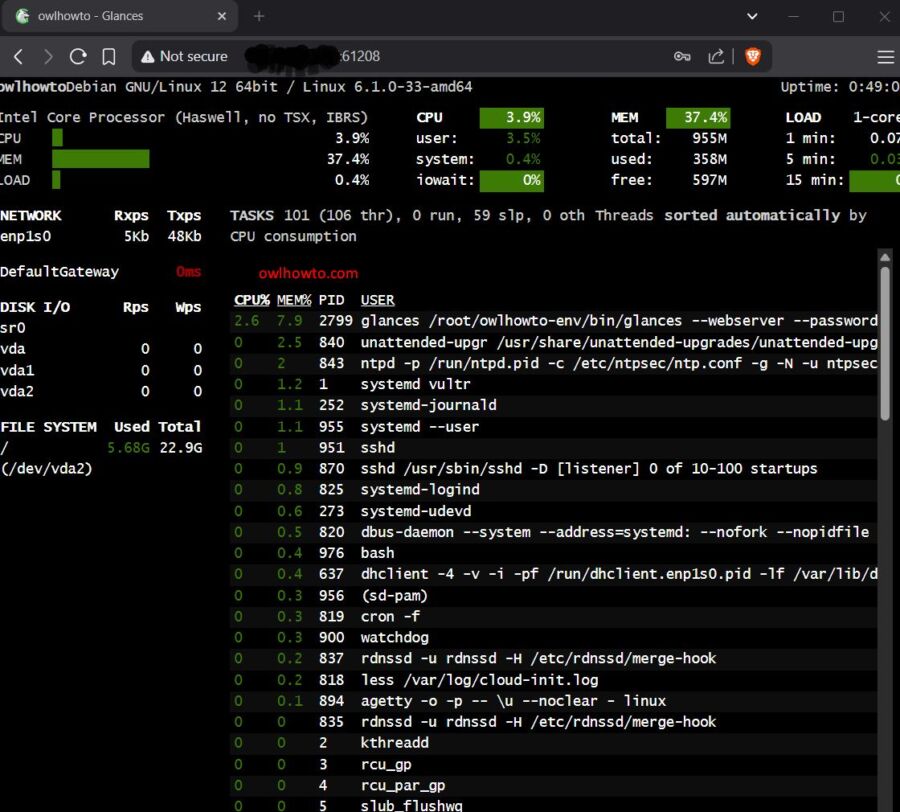Click the iowait 0% value
The width and height of the screenshot is (900, 812).
[x=511, y=180]
